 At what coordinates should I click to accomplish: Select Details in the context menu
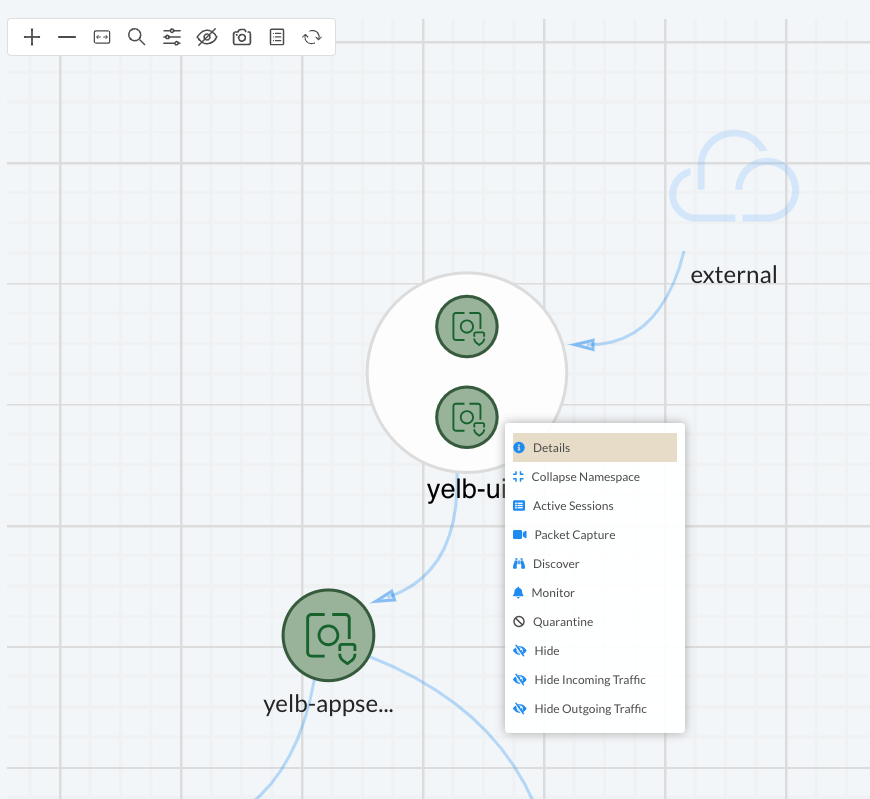[595, 448]
